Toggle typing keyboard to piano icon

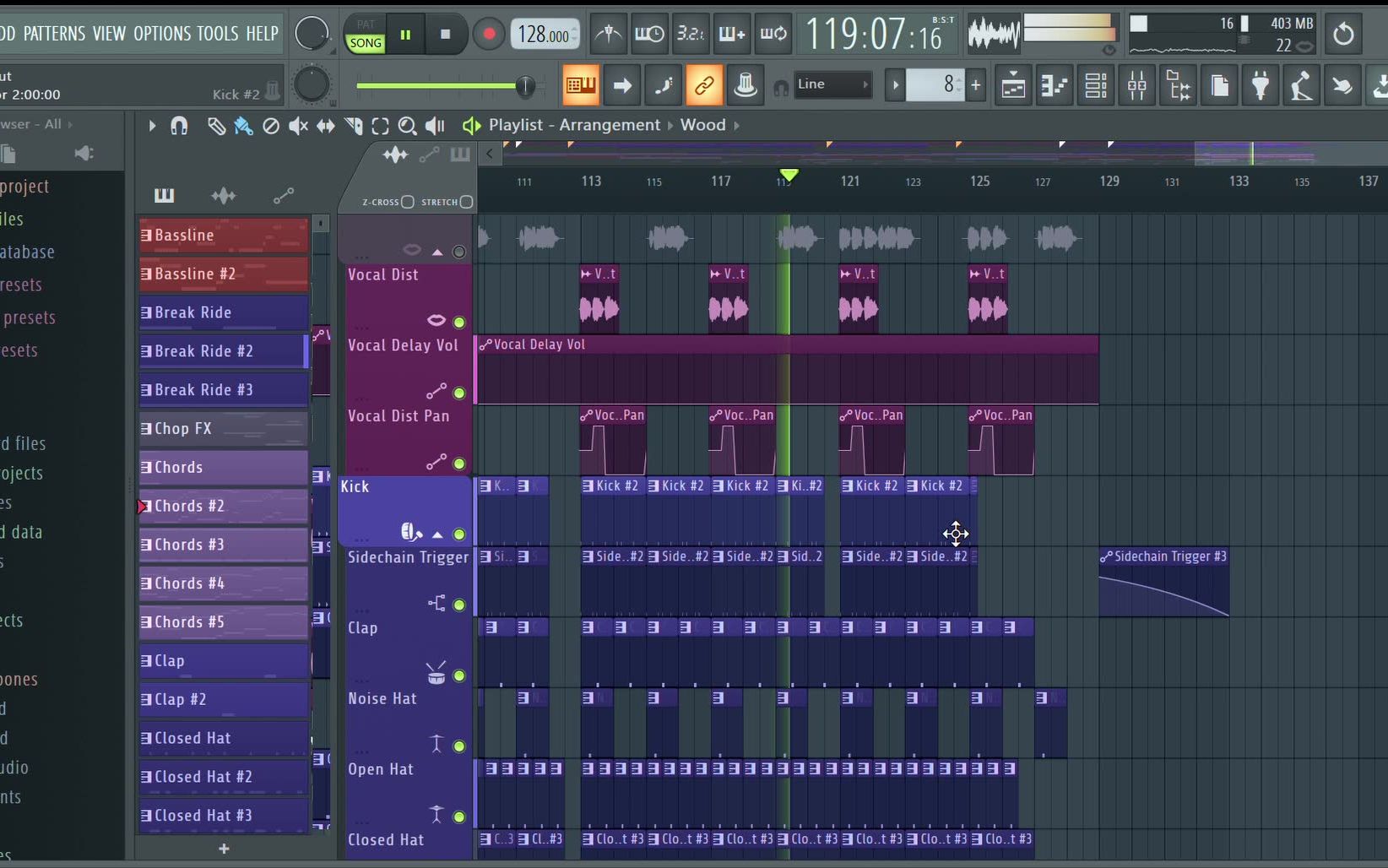pyautogui.click(x=580, y=85)
